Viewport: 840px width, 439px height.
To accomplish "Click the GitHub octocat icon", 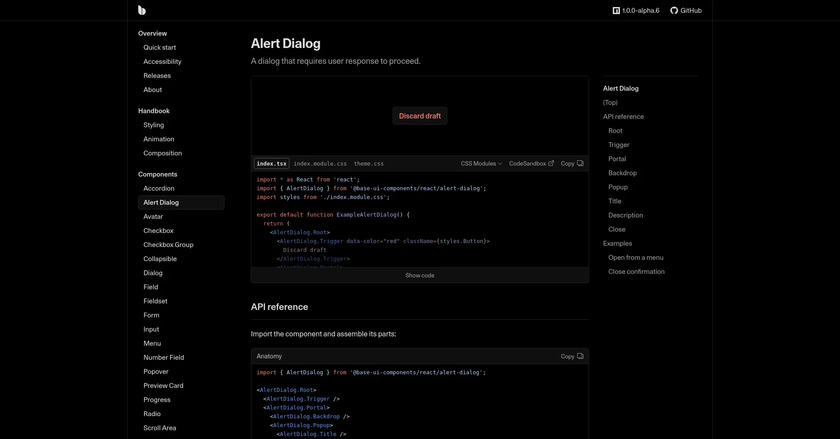I will point(674,10).
